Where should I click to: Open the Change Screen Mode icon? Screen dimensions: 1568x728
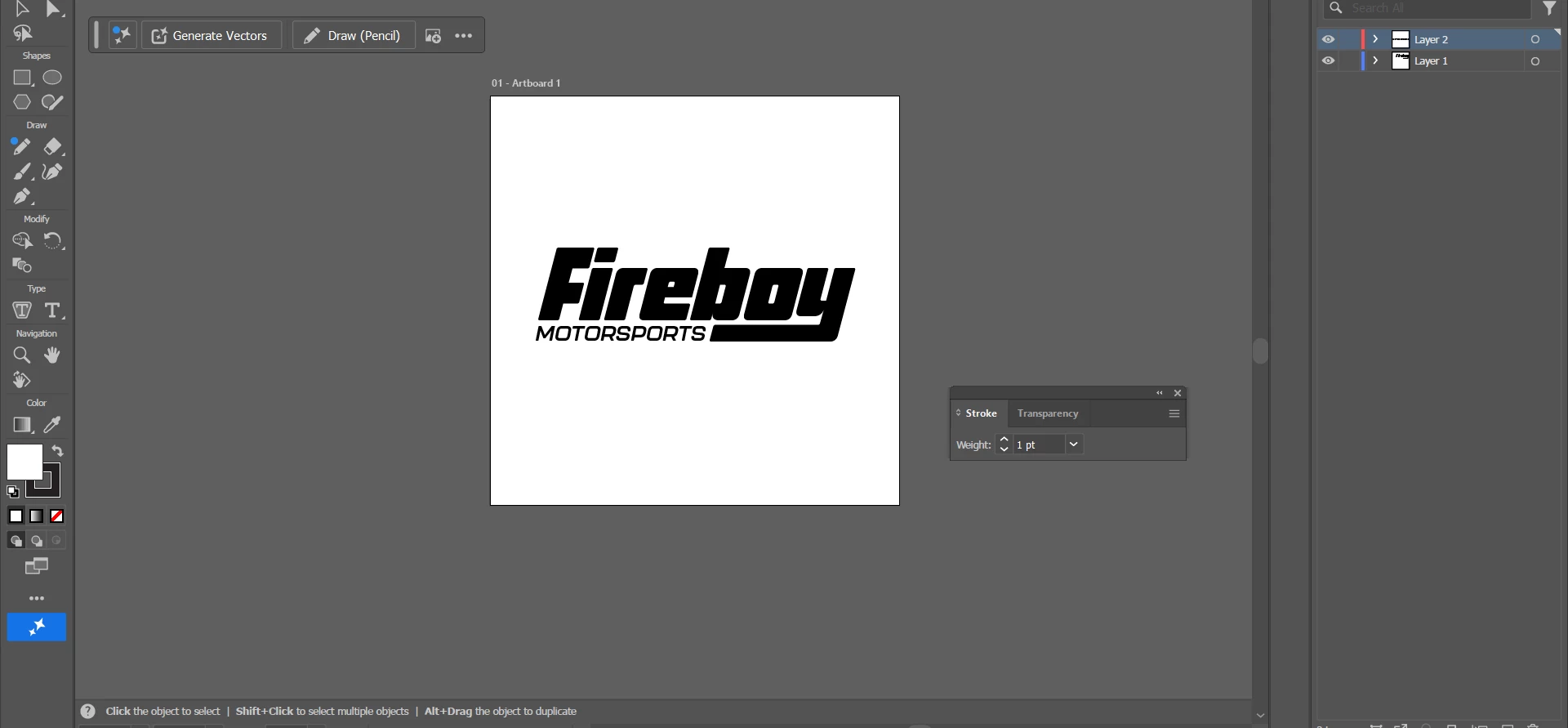[37, 566]
